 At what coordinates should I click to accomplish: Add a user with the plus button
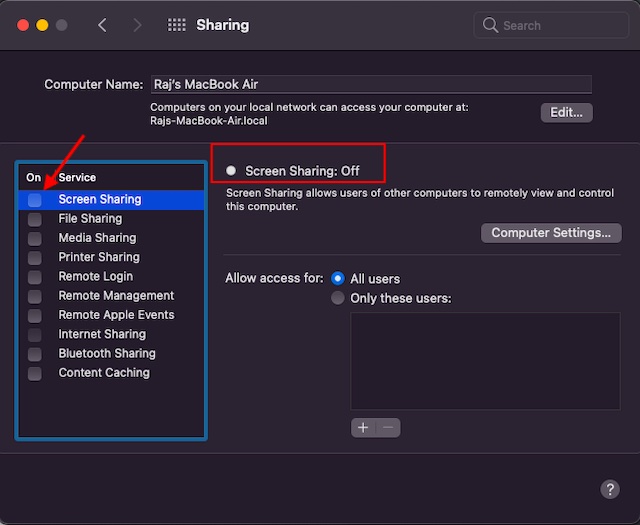tap(363, 427)
